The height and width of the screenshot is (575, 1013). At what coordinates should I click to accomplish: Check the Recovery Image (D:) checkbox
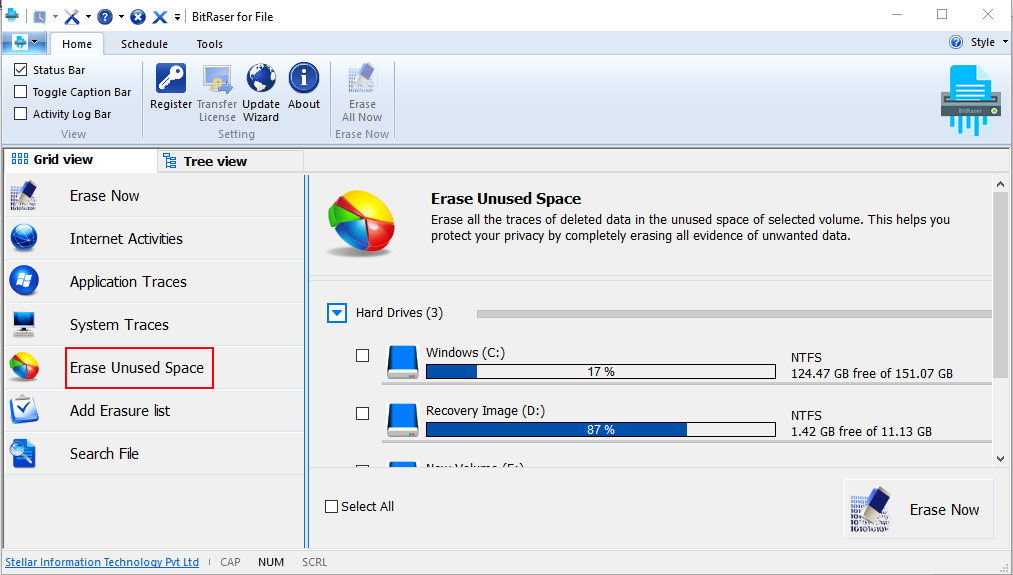(362, 413)
